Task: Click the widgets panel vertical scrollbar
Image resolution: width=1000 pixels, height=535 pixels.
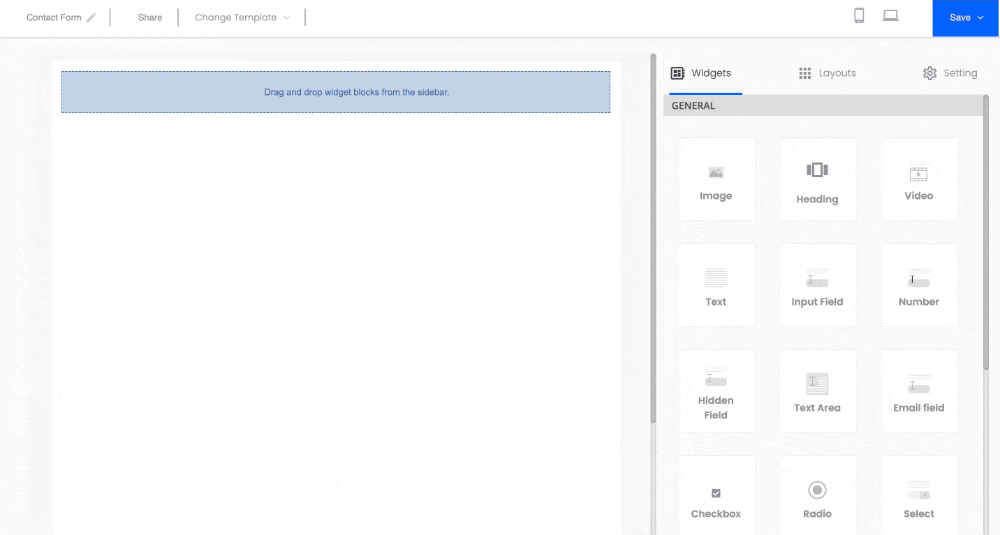Action: pos(986,233)
